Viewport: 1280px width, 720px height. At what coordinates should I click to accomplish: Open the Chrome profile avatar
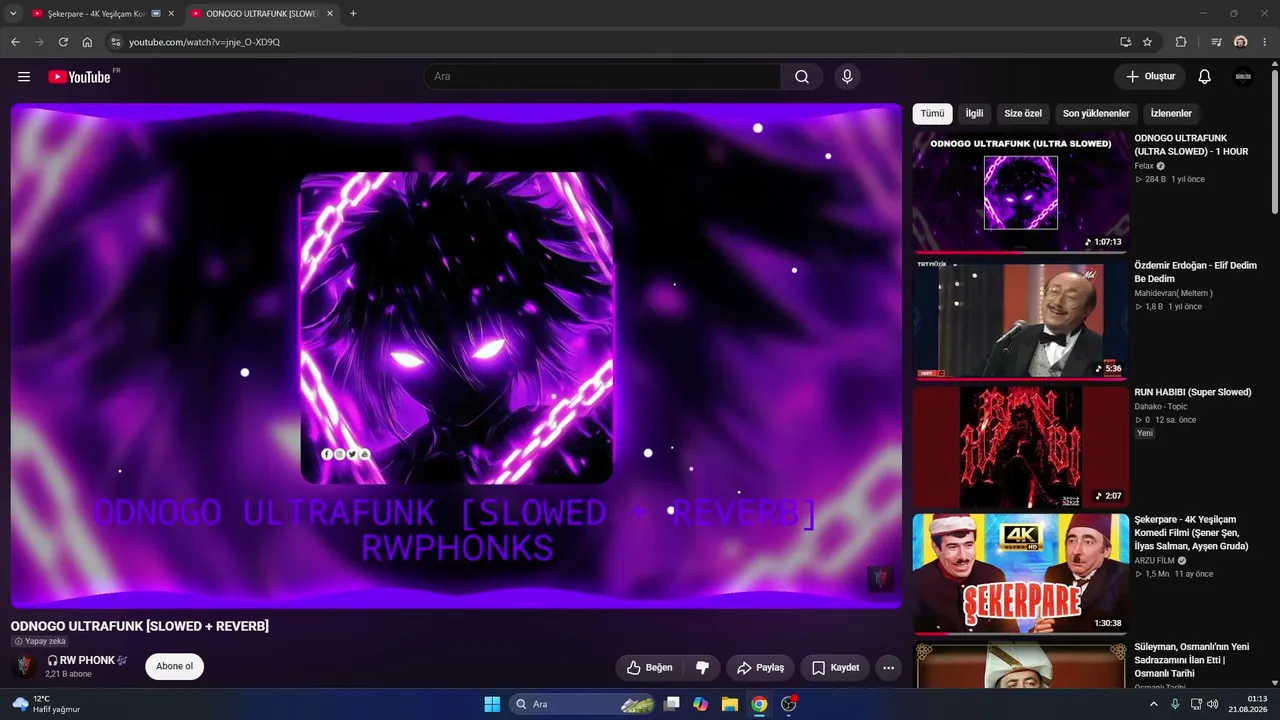[x=1241, y=42]
